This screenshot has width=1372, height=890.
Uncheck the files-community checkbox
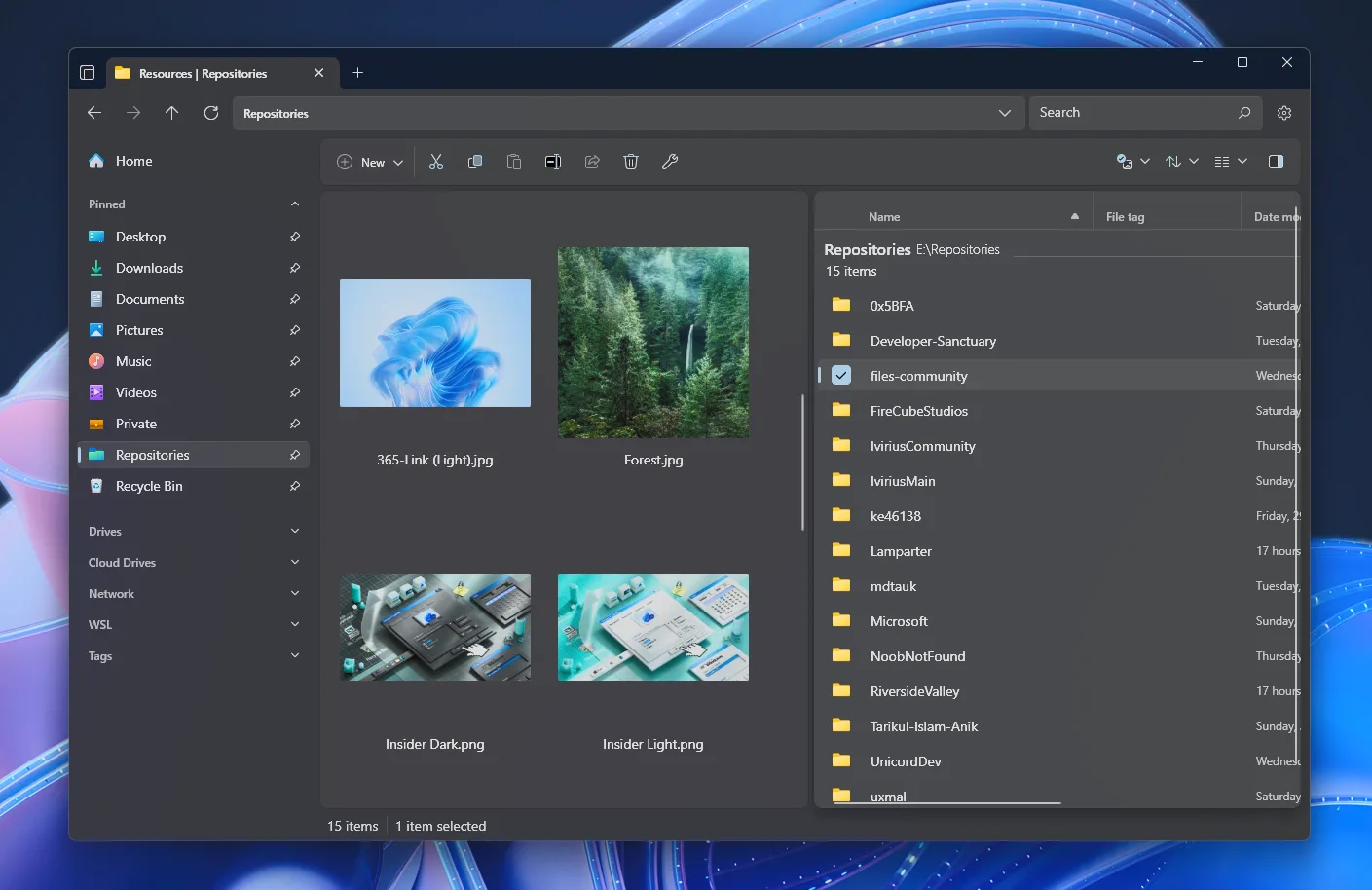click(841, 375)
